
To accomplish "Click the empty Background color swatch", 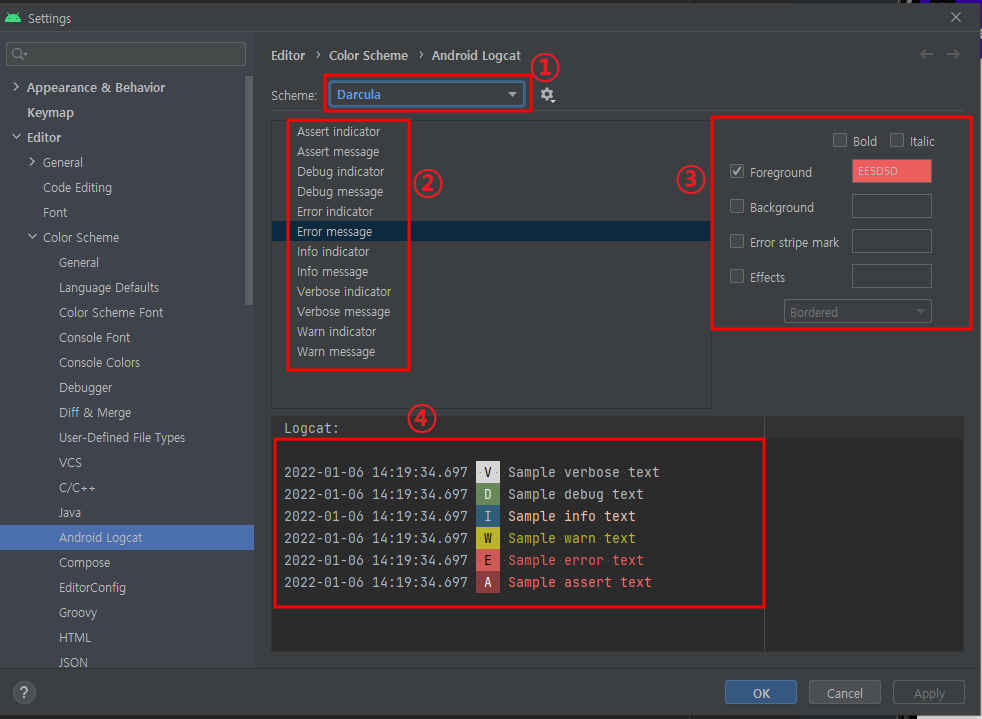I will point(891,206).
